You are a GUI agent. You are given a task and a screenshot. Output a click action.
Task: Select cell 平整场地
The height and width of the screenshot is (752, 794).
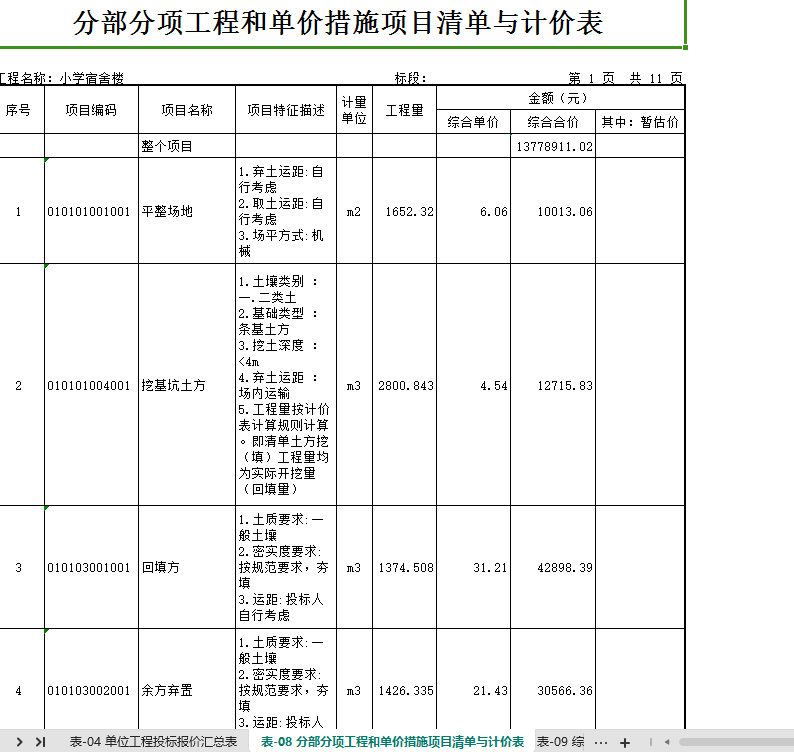(x=187, y=211)
